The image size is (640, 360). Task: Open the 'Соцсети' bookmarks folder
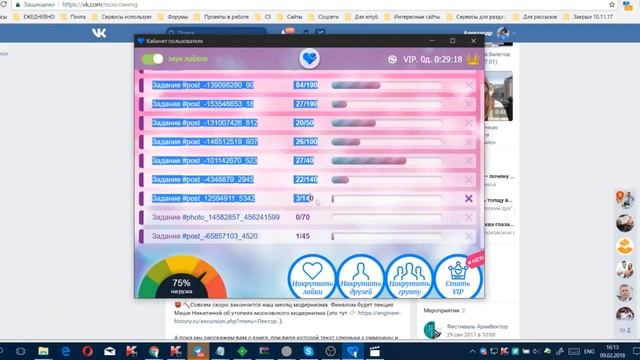click(323, 17)
